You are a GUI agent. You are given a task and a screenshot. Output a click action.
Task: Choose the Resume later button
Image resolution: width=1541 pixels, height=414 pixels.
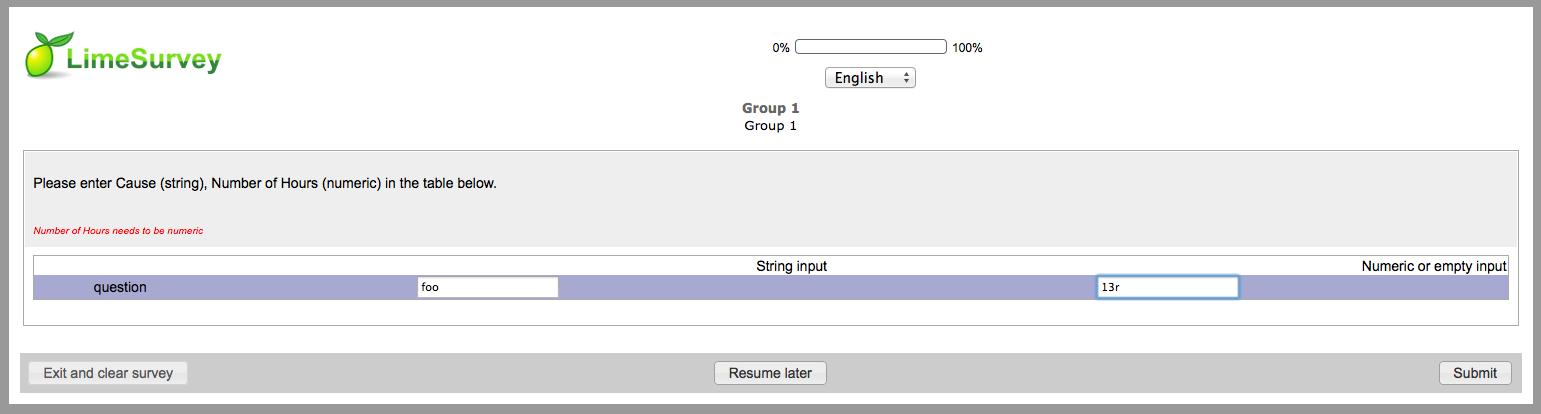pyautogui.click(x=770, y=373)
